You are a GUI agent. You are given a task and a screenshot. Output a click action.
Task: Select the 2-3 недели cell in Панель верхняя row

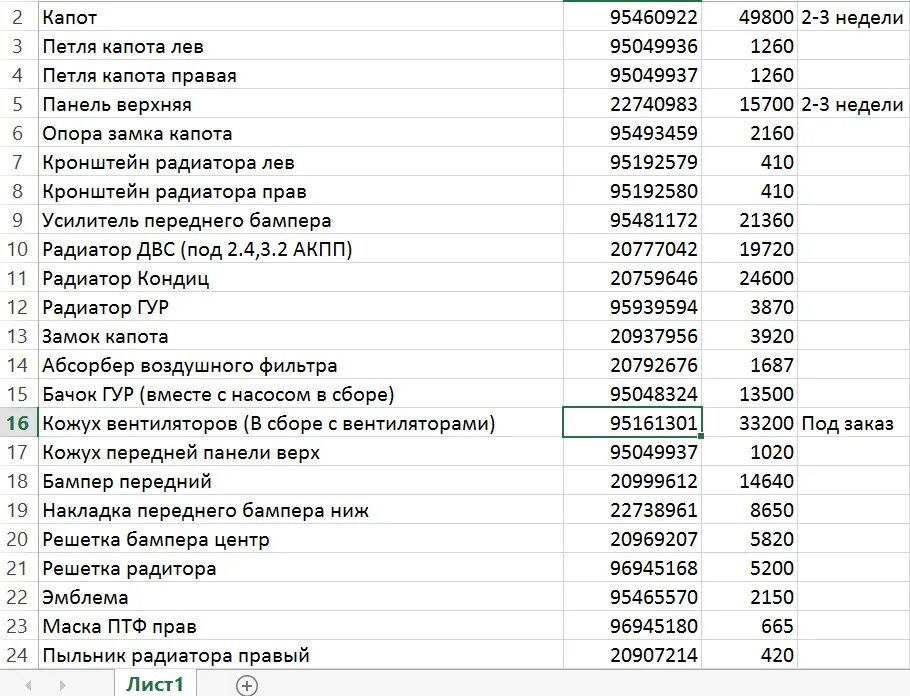point(854,104)
